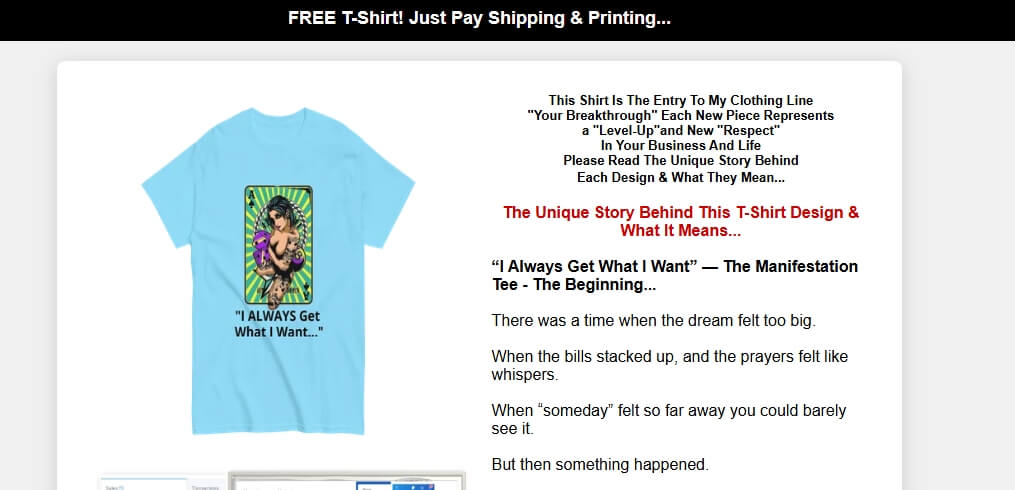Click the "This Shirt Is The Entry" line
1015x490 pixels.
pos(680,100)
